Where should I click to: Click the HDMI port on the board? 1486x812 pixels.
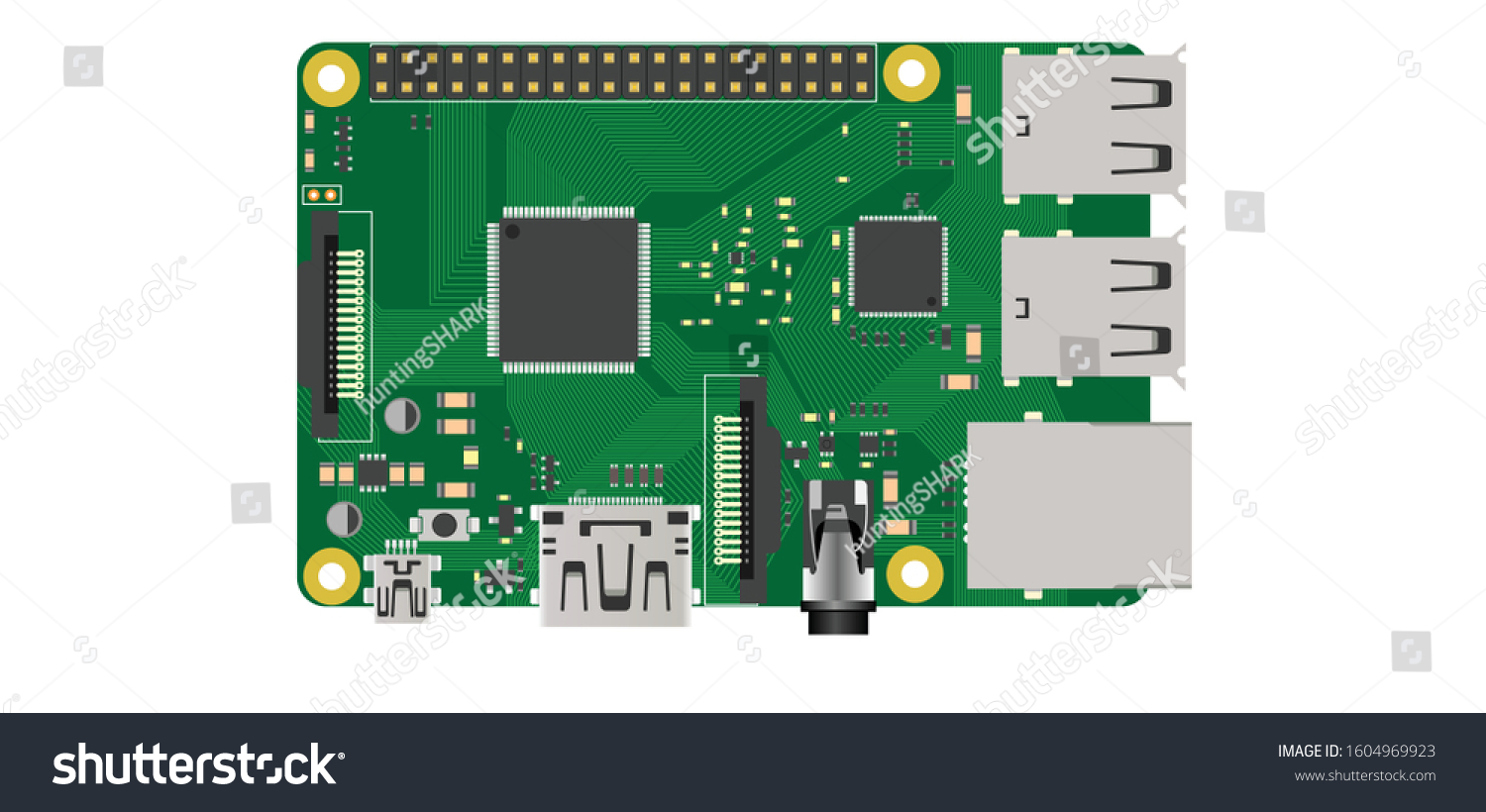point(615,564)
